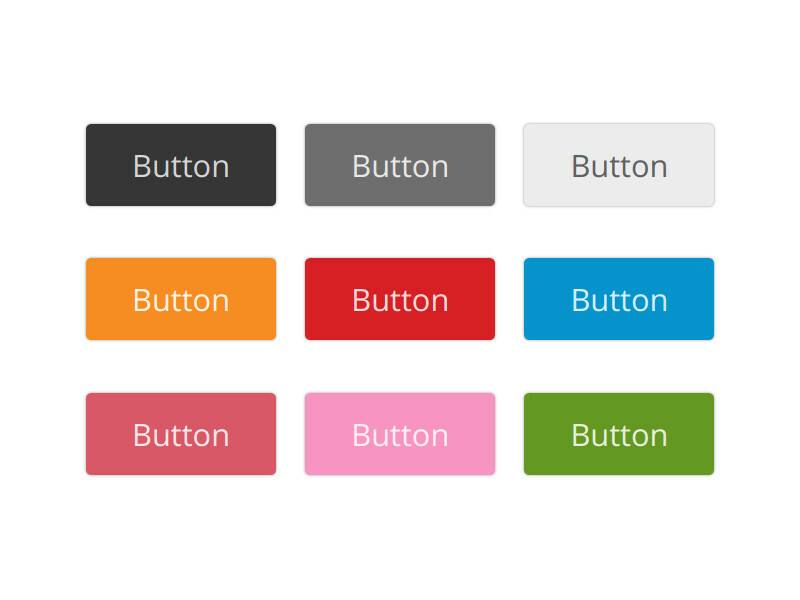Activate the bright red Button
This screenshot has width=800, height=600.
click(400, 299)
